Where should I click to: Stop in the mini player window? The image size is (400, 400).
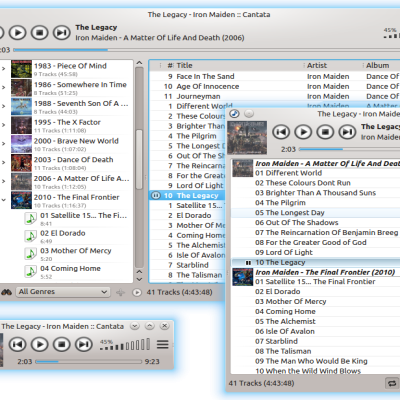click(62, 344)
